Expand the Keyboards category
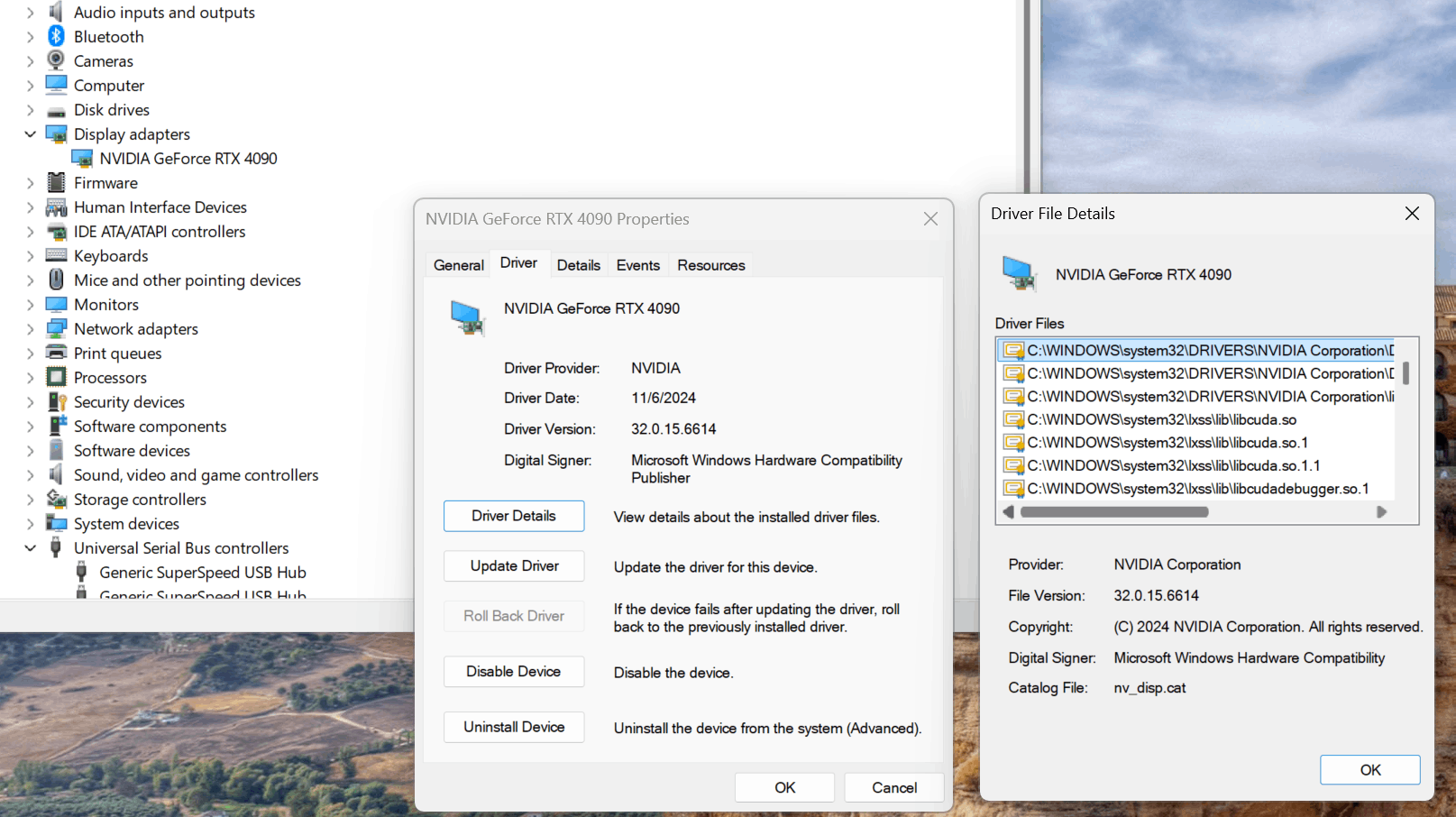Image resolution: width=1456 pixels, height=817 pixels. [x=30, y=256]
